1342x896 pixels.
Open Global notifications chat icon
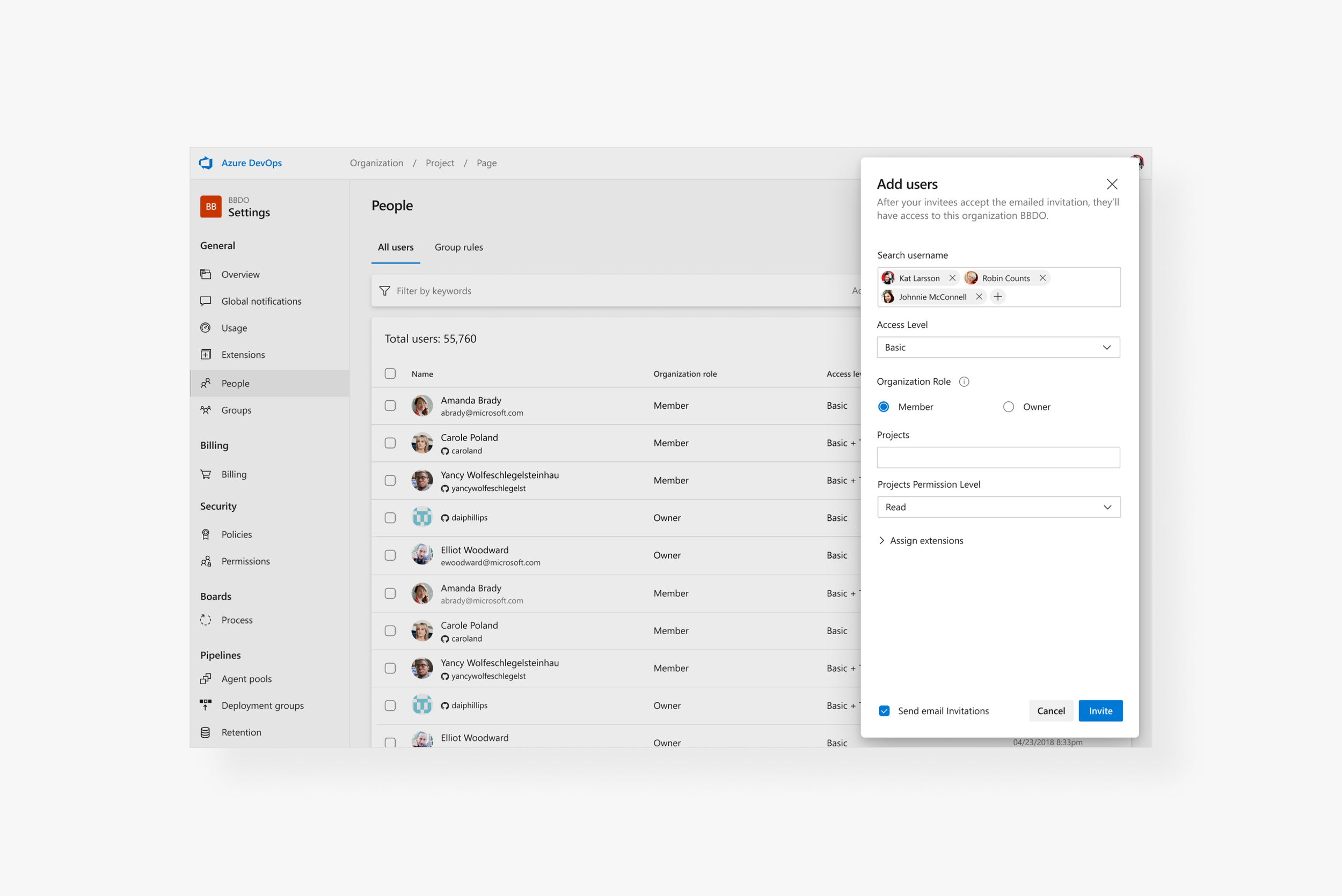pos(206,301)
